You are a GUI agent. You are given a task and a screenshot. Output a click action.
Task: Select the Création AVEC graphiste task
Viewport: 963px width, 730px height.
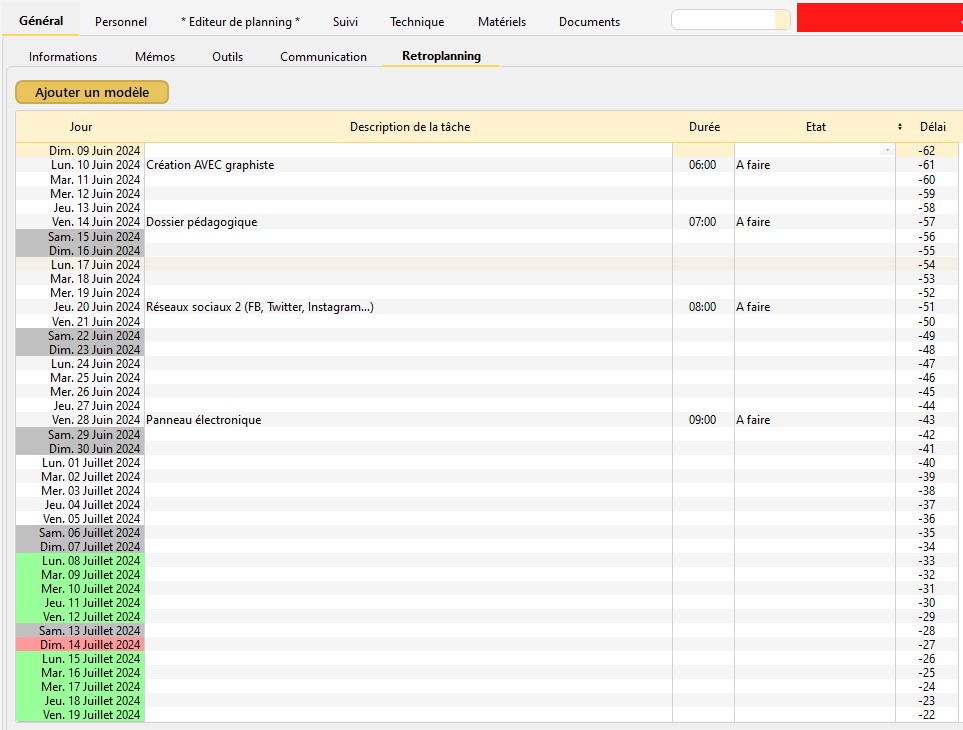point(210,165)
